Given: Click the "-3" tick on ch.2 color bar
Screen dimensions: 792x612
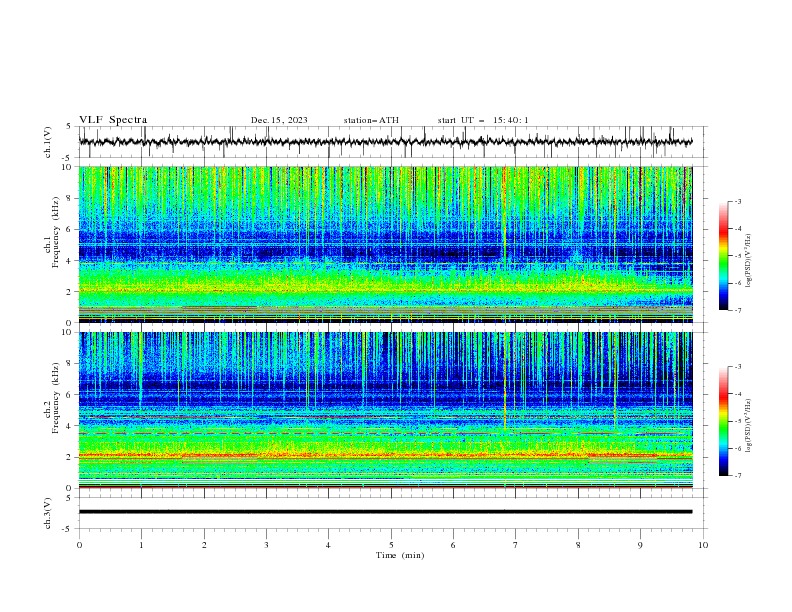Looking at the screenshot, I should [737, 367].
